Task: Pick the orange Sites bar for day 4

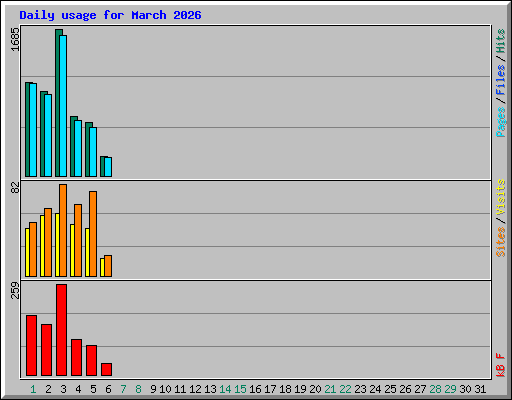Action: tap(78, 240)
